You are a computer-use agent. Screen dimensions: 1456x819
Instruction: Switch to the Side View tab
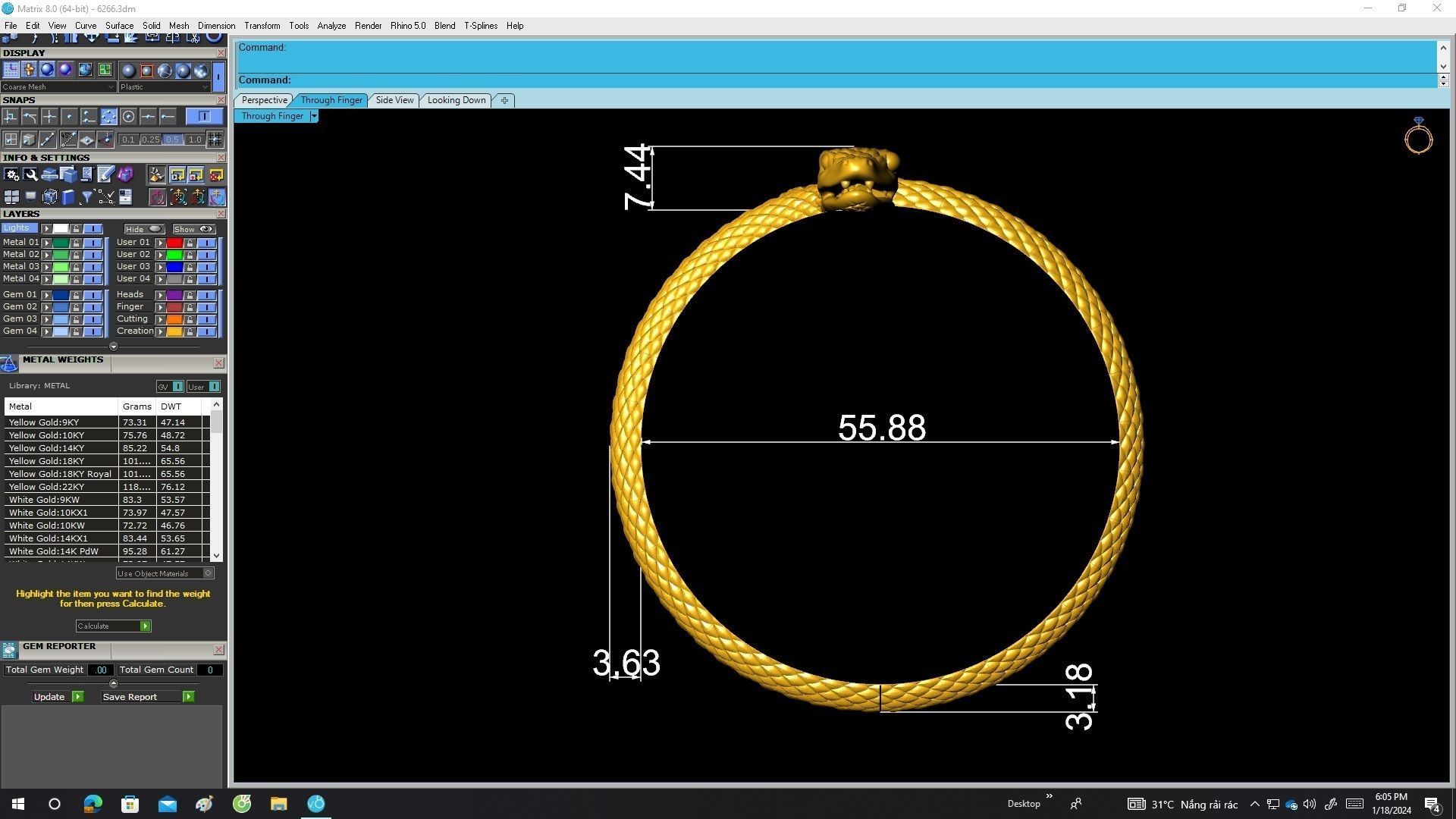[394, 100]
